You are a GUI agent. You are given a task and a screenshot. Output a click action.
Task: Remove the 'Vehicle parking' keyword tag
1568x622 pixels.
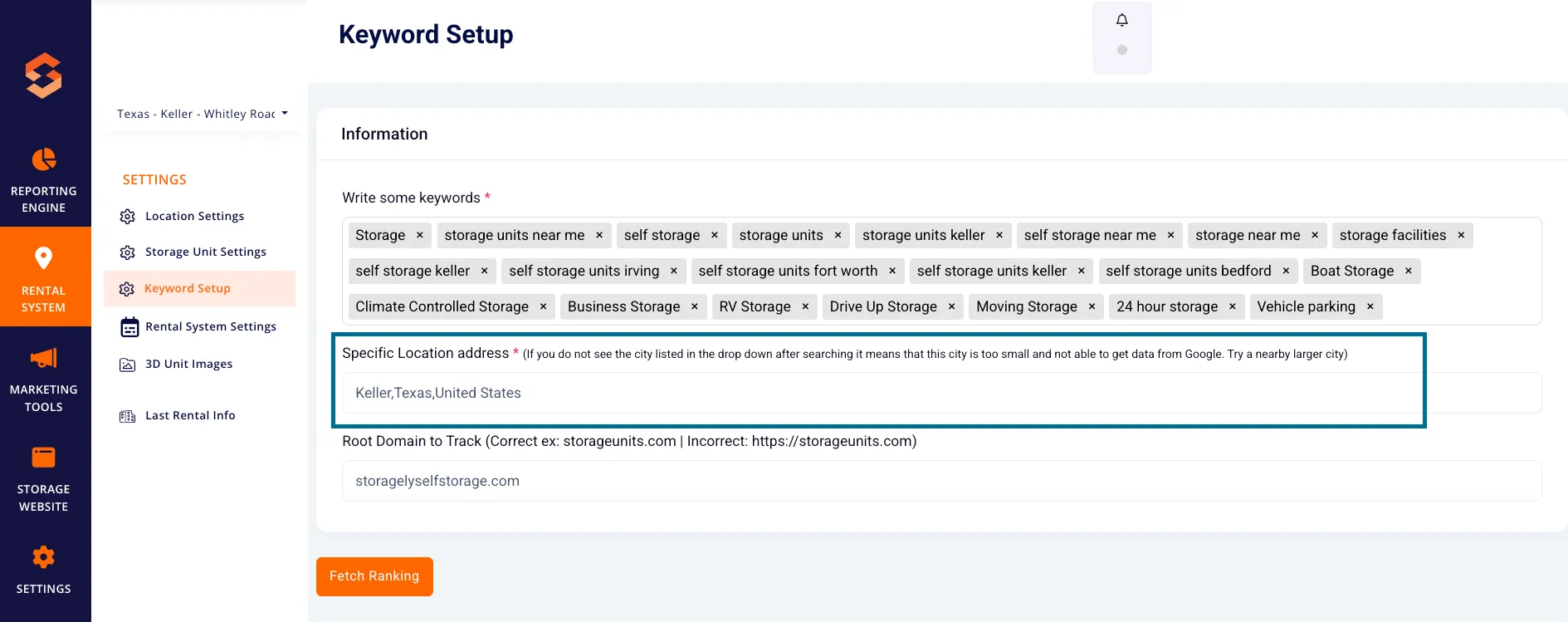1370,306
